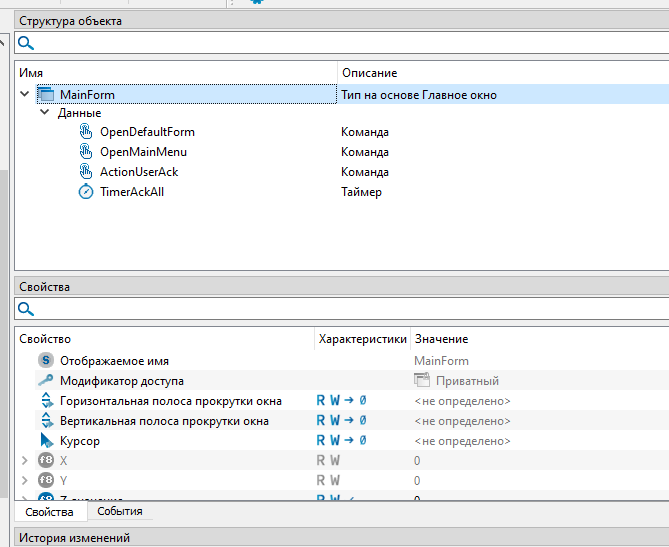
Task: Click the Горизонтальная полоса прокрутки property icon
Action: [x=46, y=401]
